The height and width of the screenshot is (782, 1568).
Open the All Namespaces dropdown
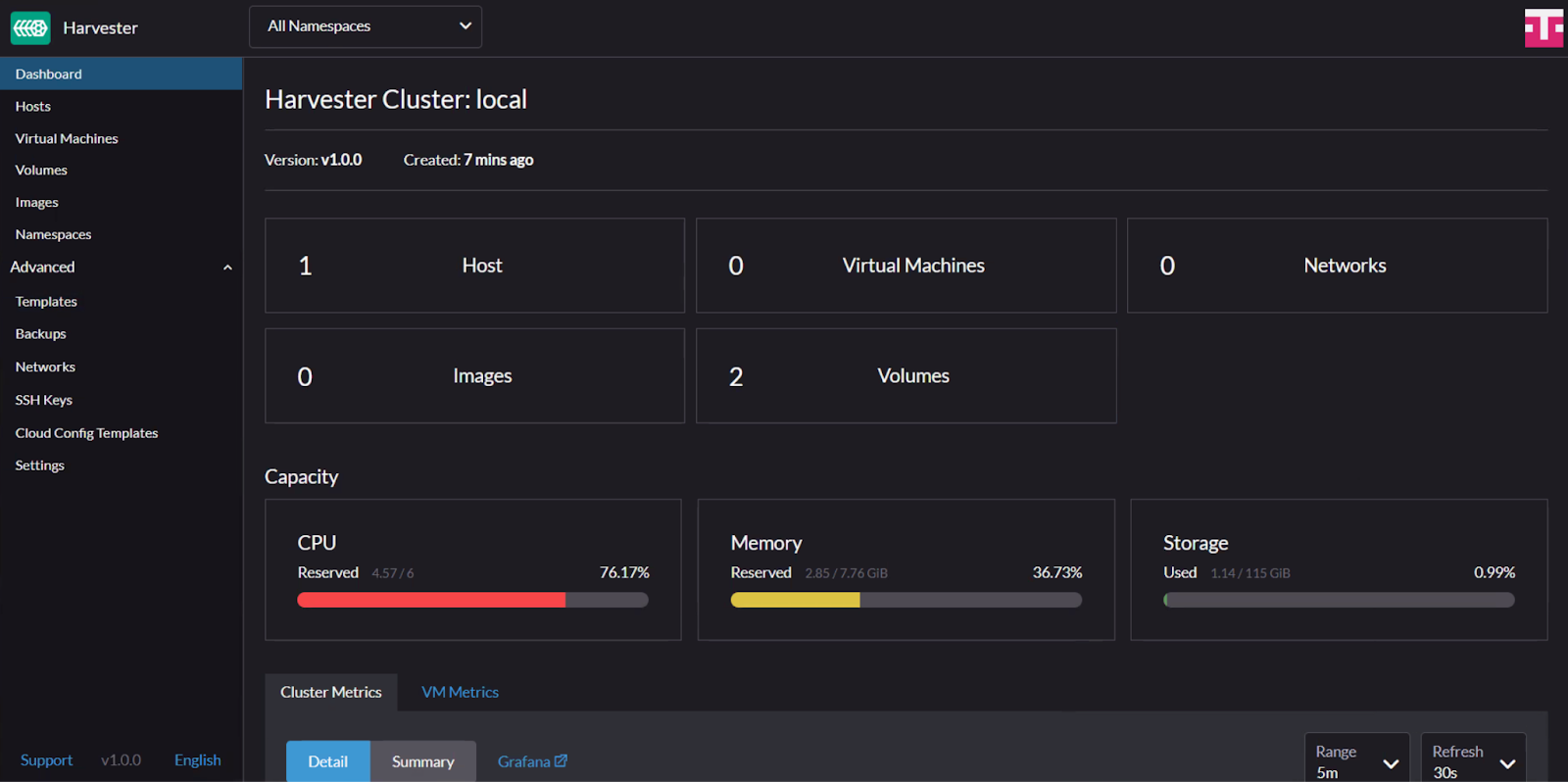366,26
